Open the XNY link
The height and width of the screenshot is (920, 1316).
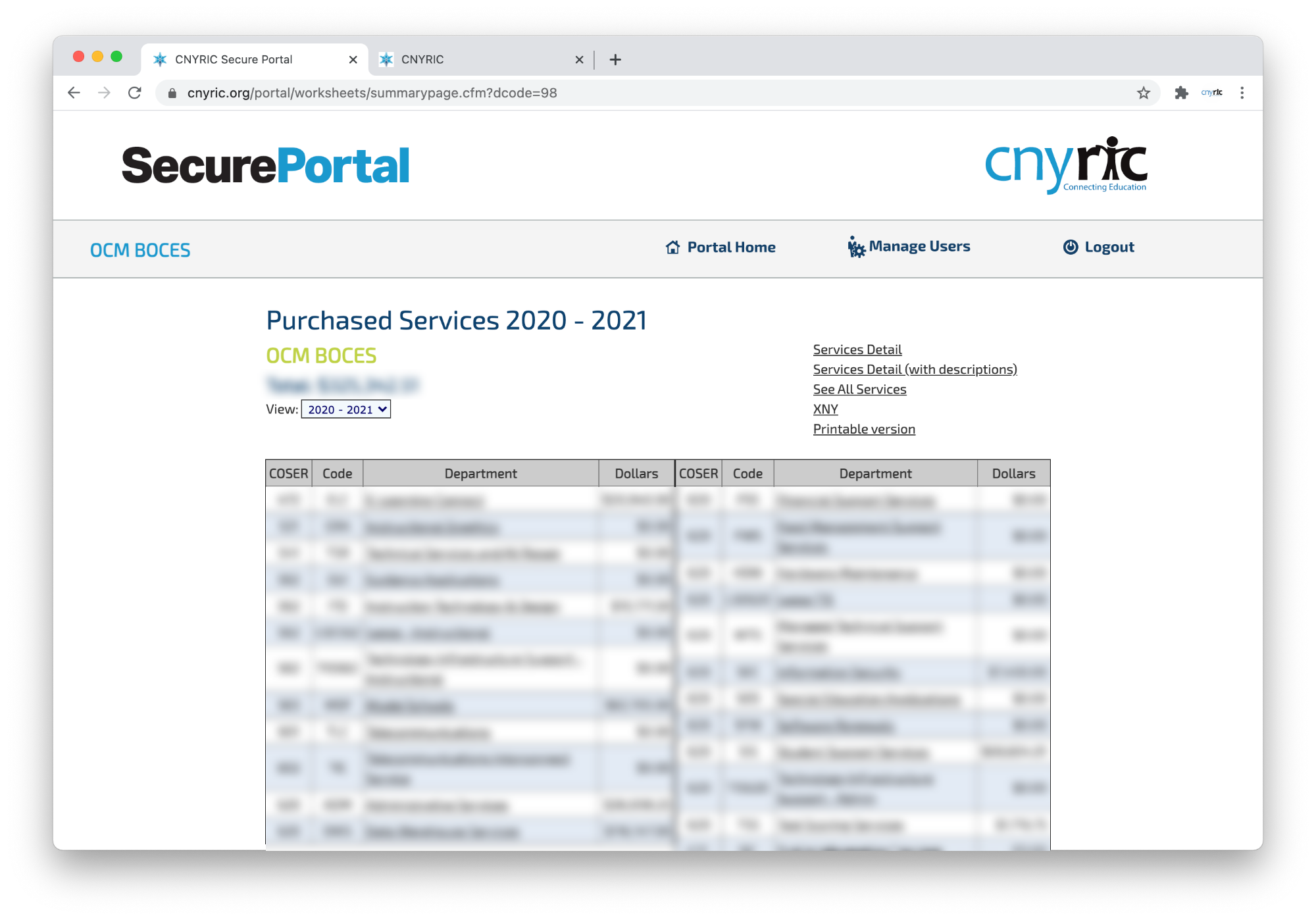coord(825,409)
